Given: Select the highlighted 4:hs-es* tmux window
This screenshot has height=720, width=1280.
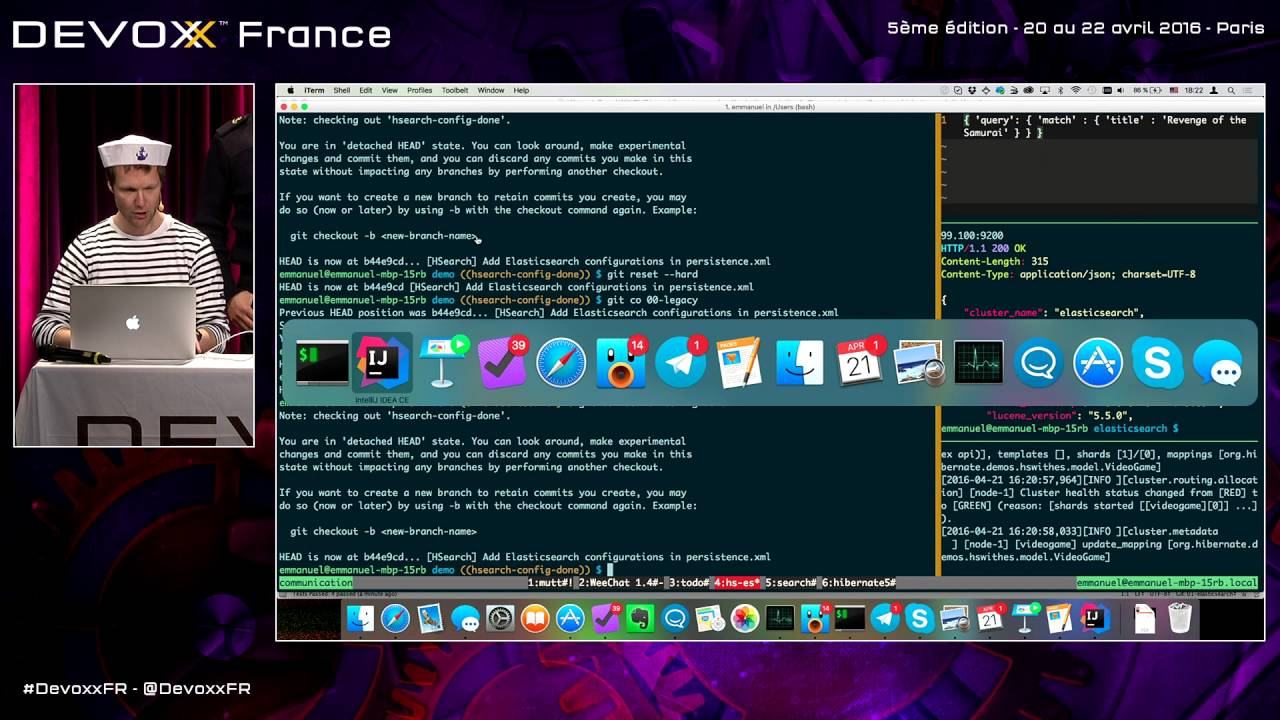Looking at the screenshot, I should 737,583.
